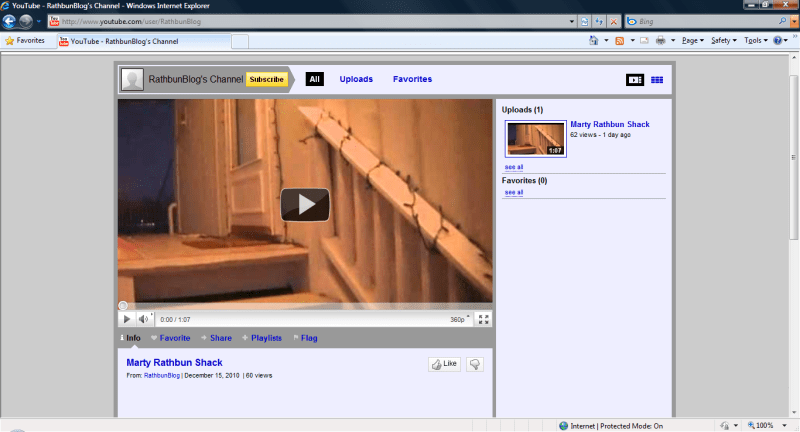This screenshot has width=800, height=432.
Task: Click the thumbs down dislike icon
Action: (474, 365)
